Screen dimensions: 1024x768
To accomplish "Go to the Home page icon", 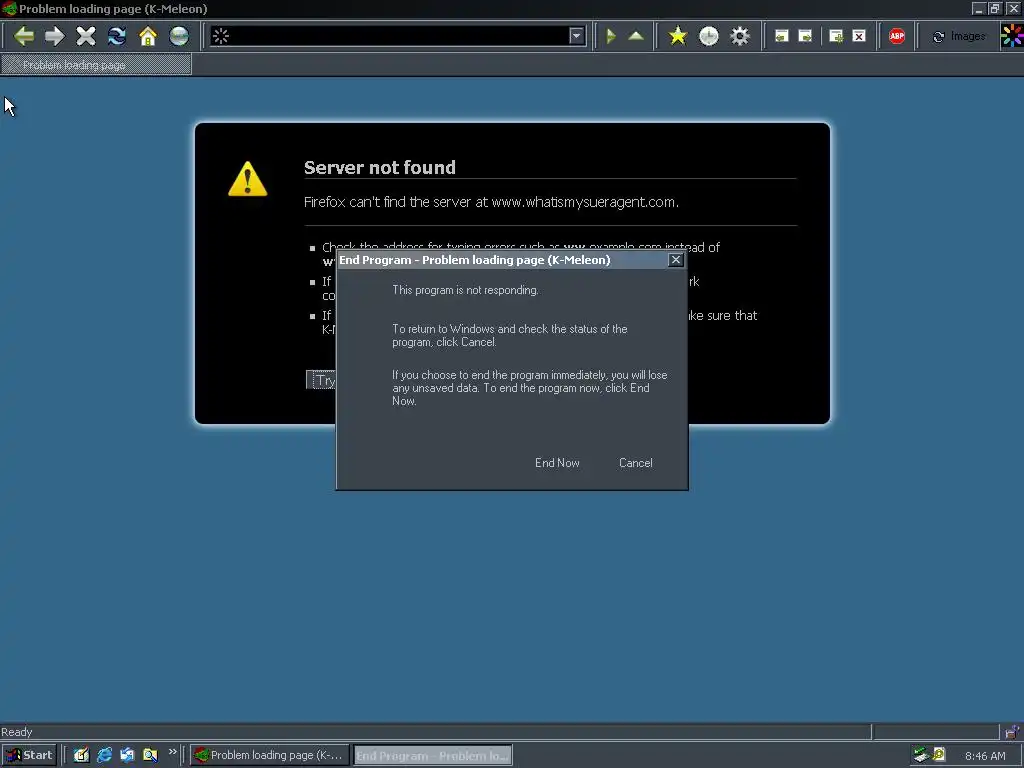I will point(148,36).
